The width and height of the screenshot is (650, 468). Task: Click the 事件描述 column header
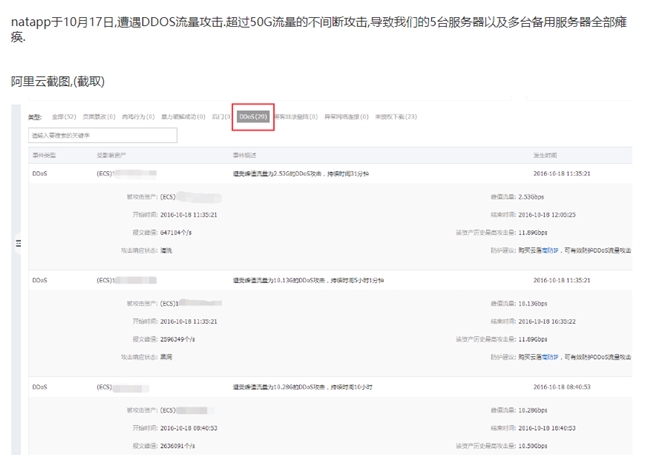pos(244,155)
